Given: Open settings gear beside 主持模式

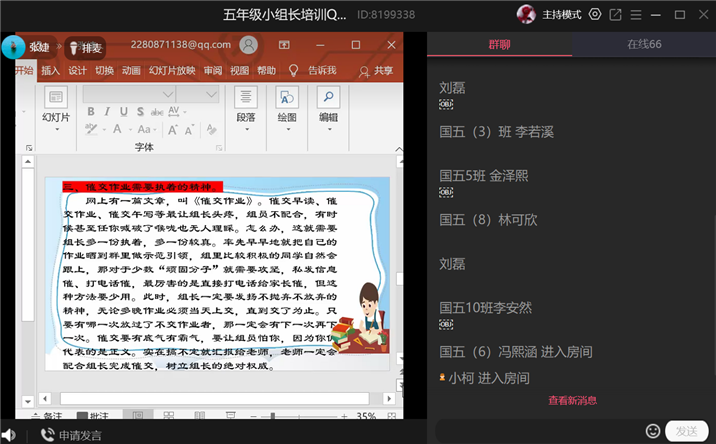Looking at the screenshot, I should 595,15.
